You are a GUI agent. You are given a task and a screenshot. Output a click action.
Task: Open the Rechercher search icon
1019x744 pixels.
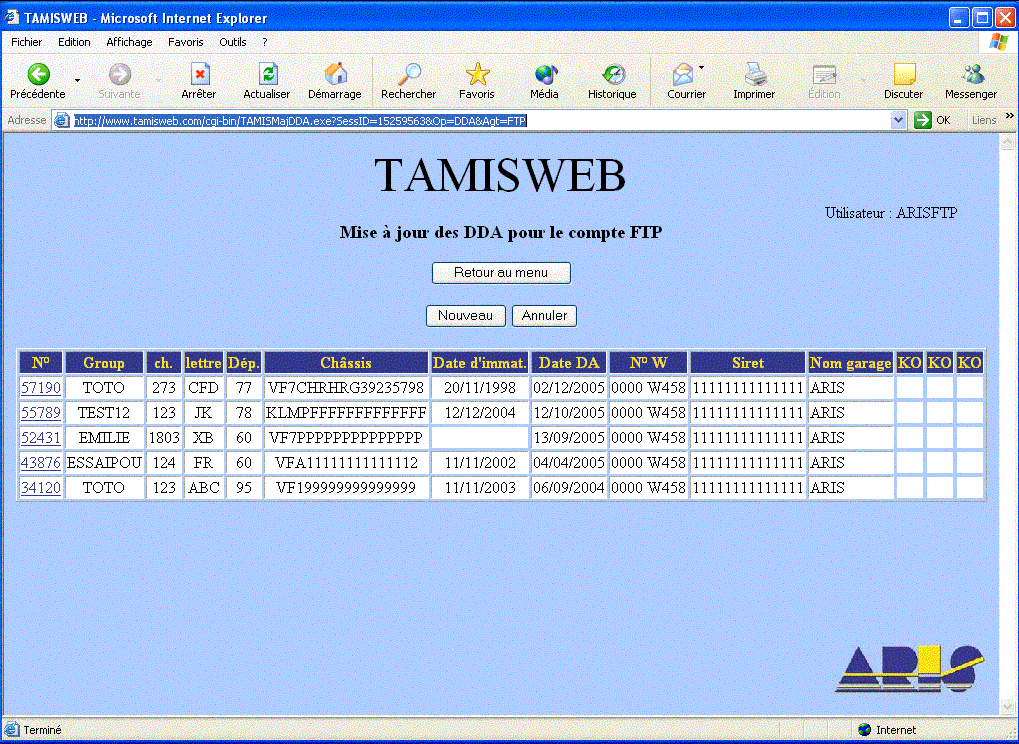coord(409,74)
